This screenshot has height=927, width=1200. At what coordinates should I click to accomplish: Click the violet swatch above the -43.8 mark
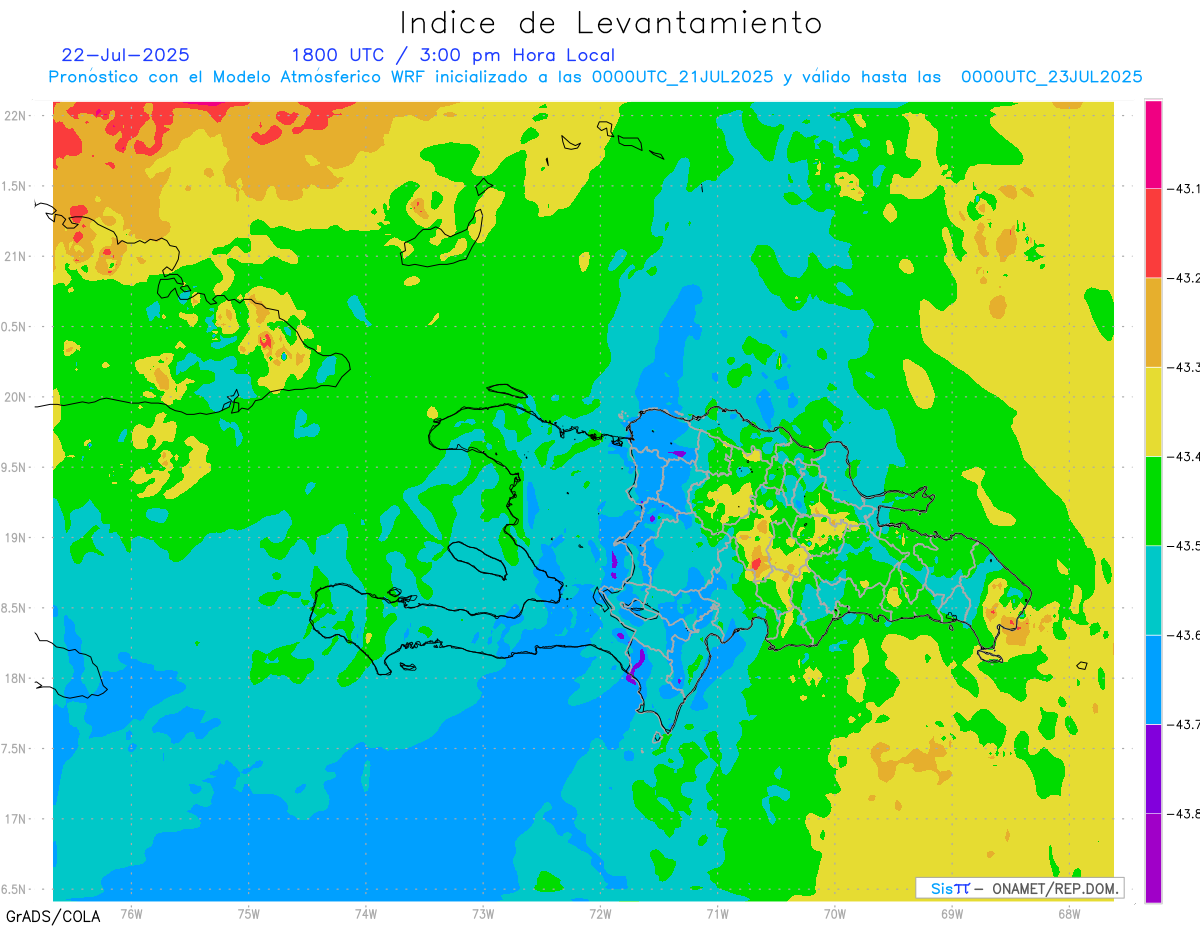[1153, 768]
